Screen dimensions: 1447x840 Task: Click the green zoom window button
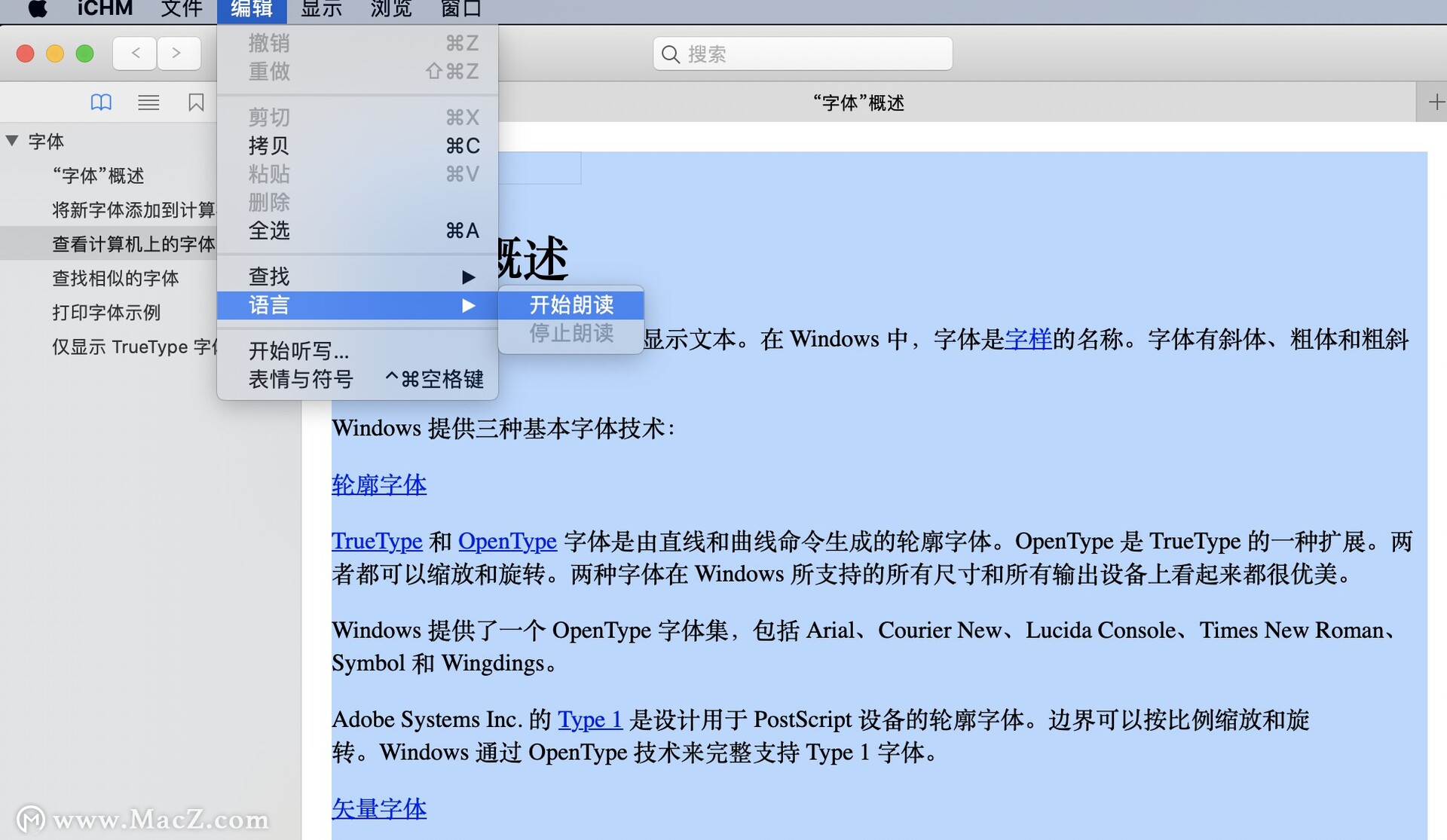point(85,53)
